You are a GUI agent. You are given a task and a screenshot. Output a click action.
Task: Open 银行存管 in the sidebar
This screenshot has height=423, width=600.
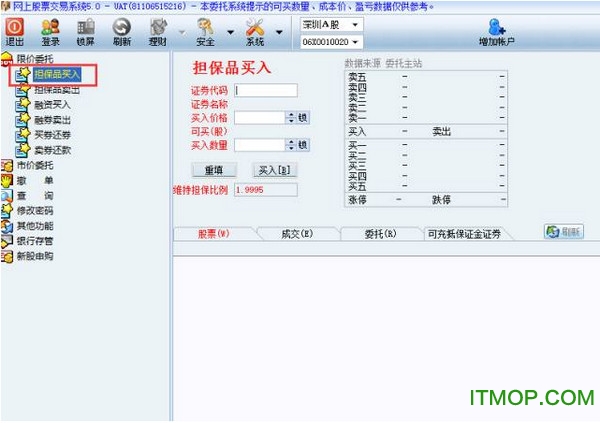[x=35, y=241]
